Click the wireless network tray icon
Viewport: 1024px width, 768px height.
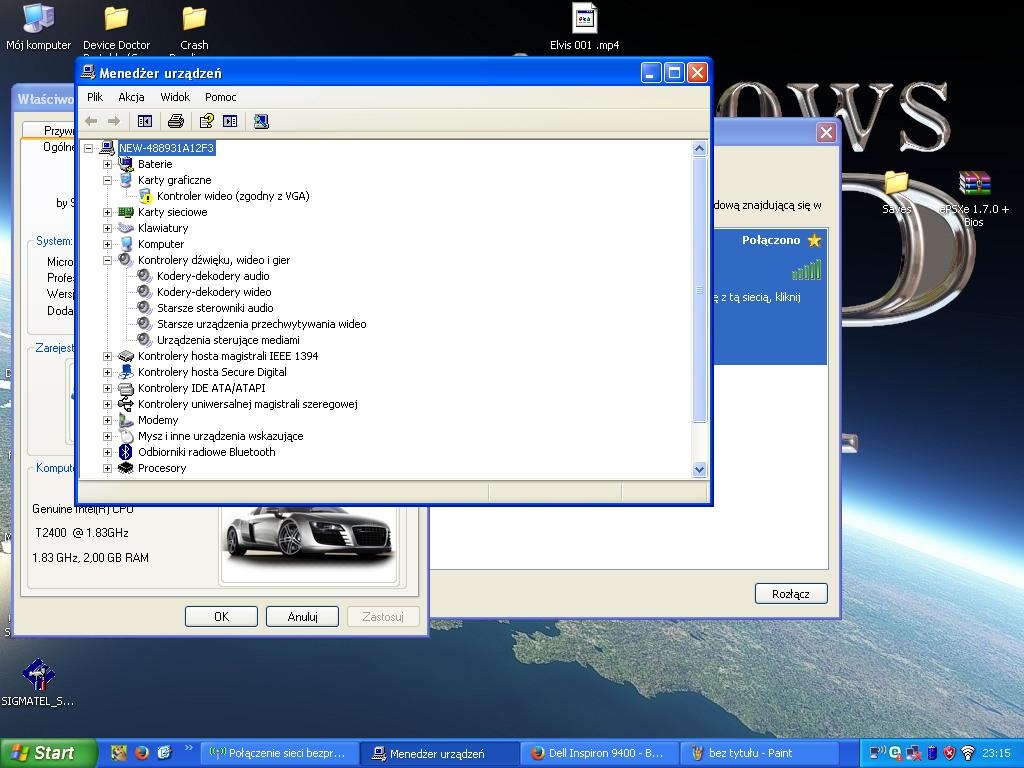(968, 753)
